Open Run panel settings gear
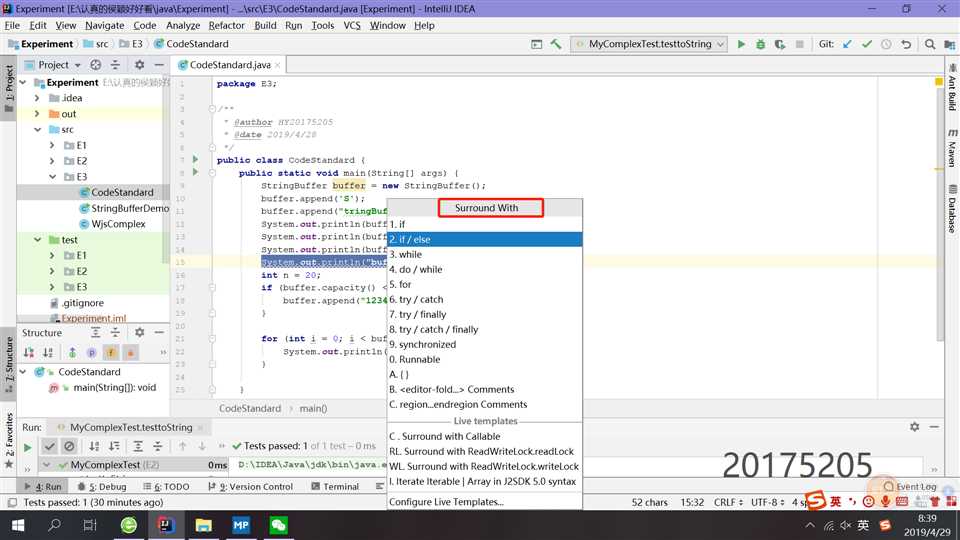 (x=914, y=427)
